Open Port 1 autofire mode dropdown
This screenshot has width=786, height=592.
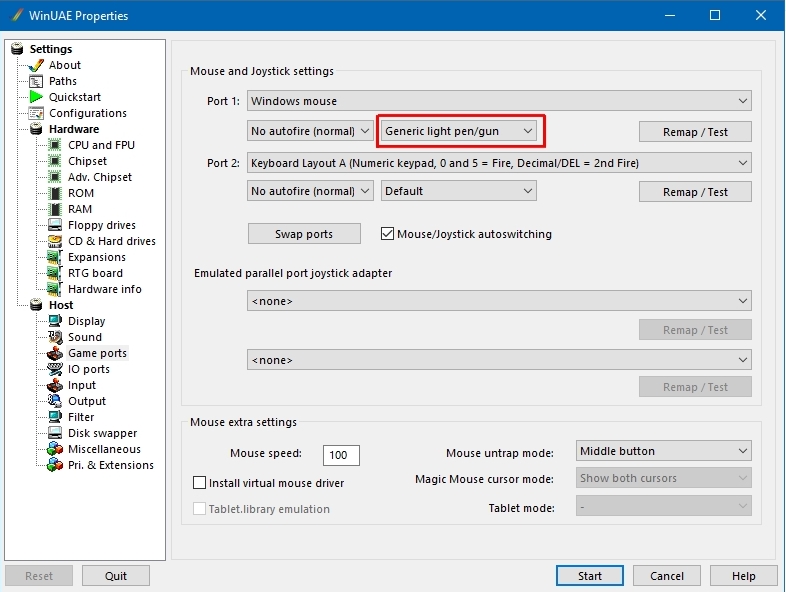(x=310, y=131)
